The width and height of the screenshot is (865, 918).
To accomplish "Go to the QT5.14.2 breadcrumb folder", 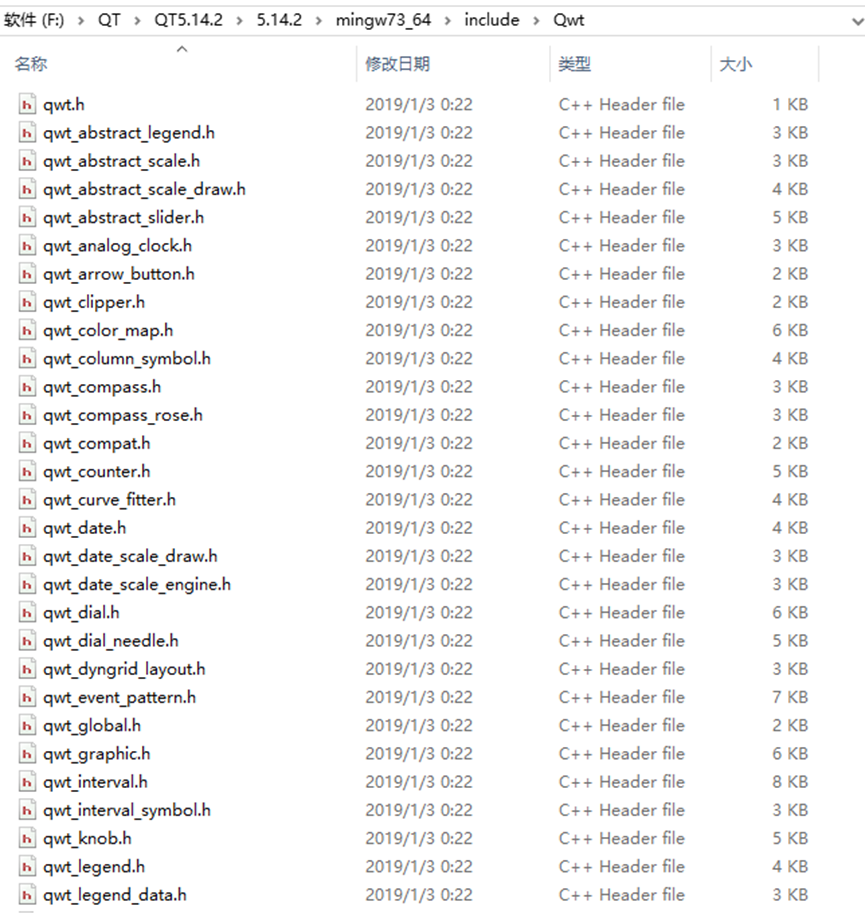I will (188, 20).
